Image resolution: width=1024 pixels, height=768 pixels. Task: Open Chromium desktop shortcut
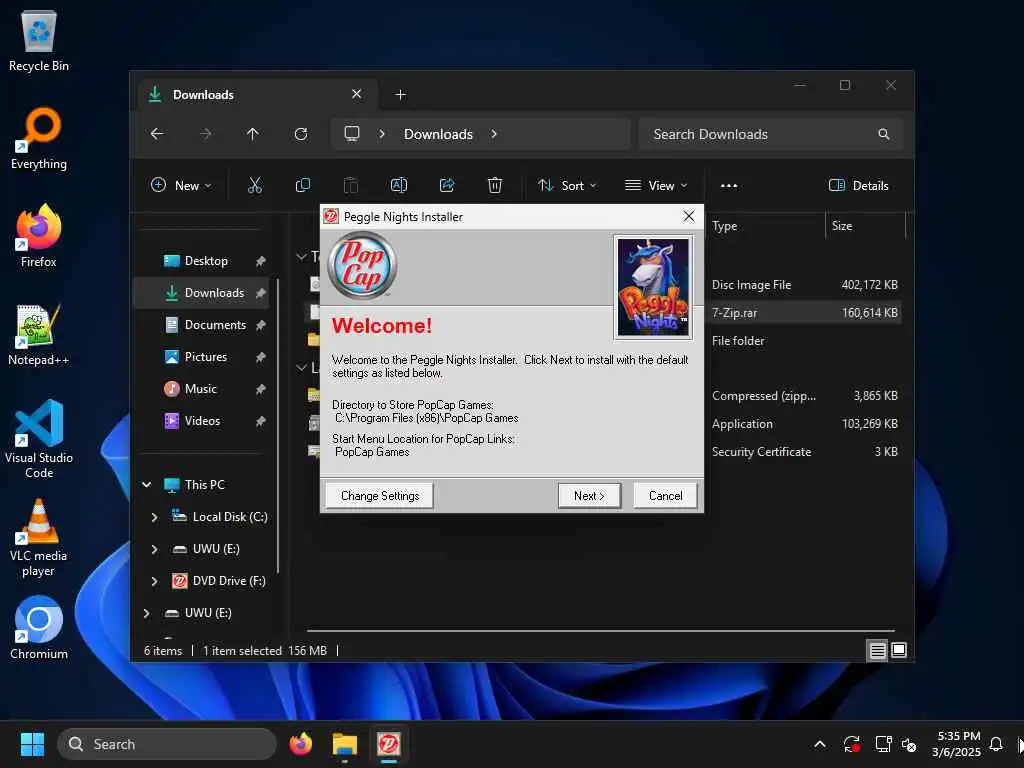[39, 628]
